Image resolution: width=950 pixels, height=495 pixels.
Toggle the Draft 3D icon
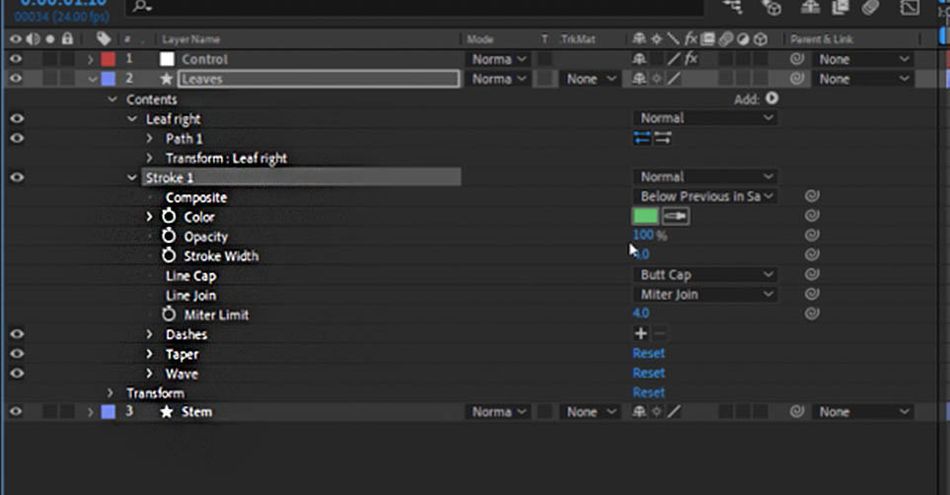click(771, 7)
